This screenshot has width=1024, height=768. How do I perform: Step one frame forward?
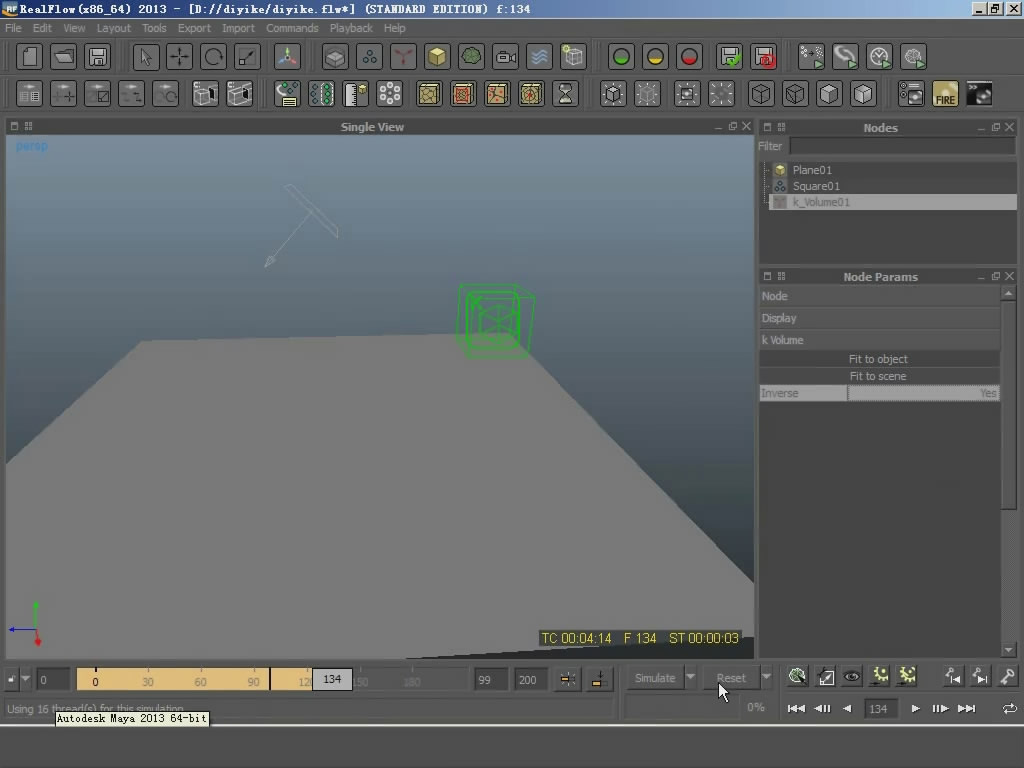940,709
